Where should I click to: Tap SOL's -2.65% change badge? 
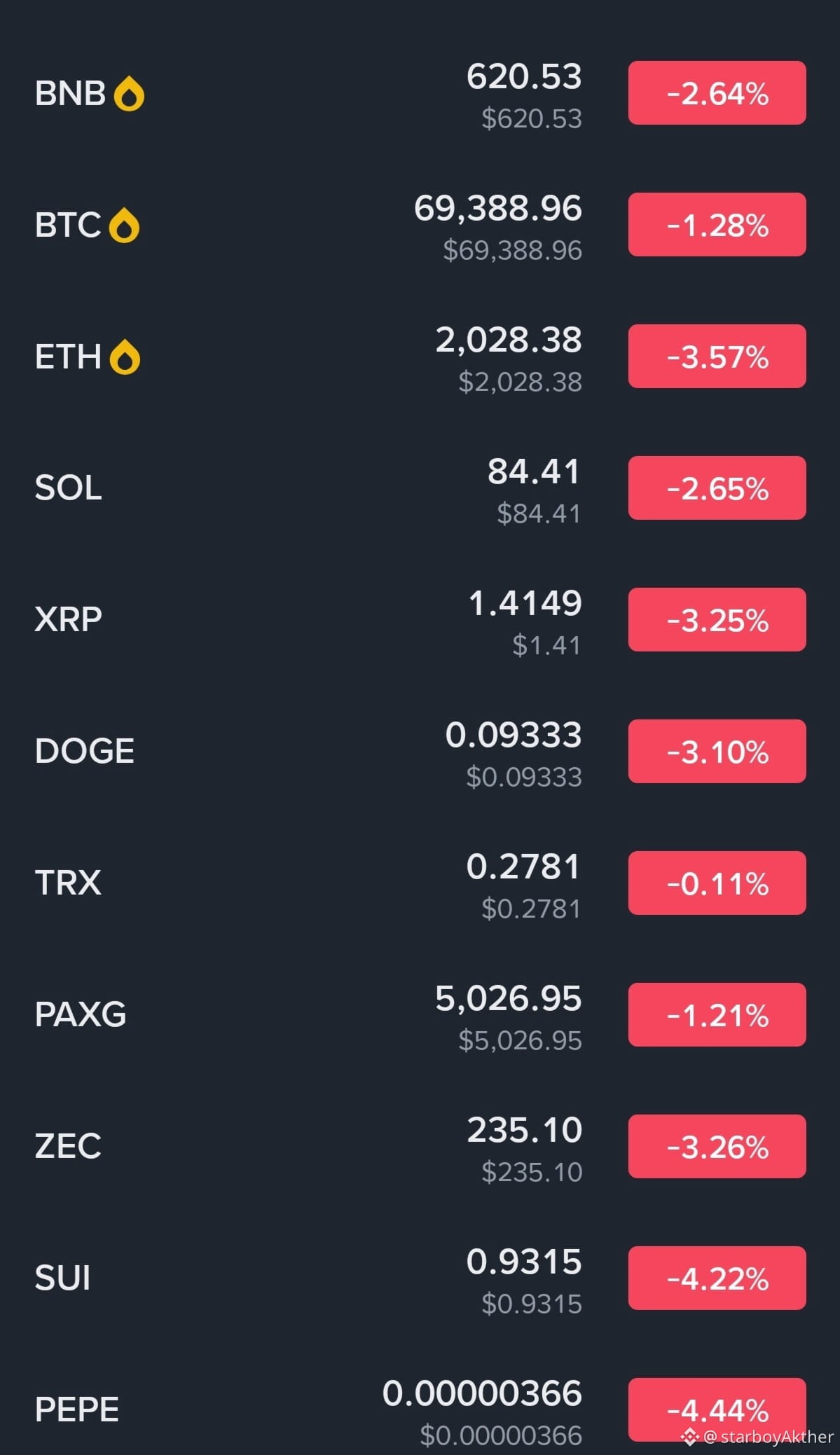[x=717, y=488]
